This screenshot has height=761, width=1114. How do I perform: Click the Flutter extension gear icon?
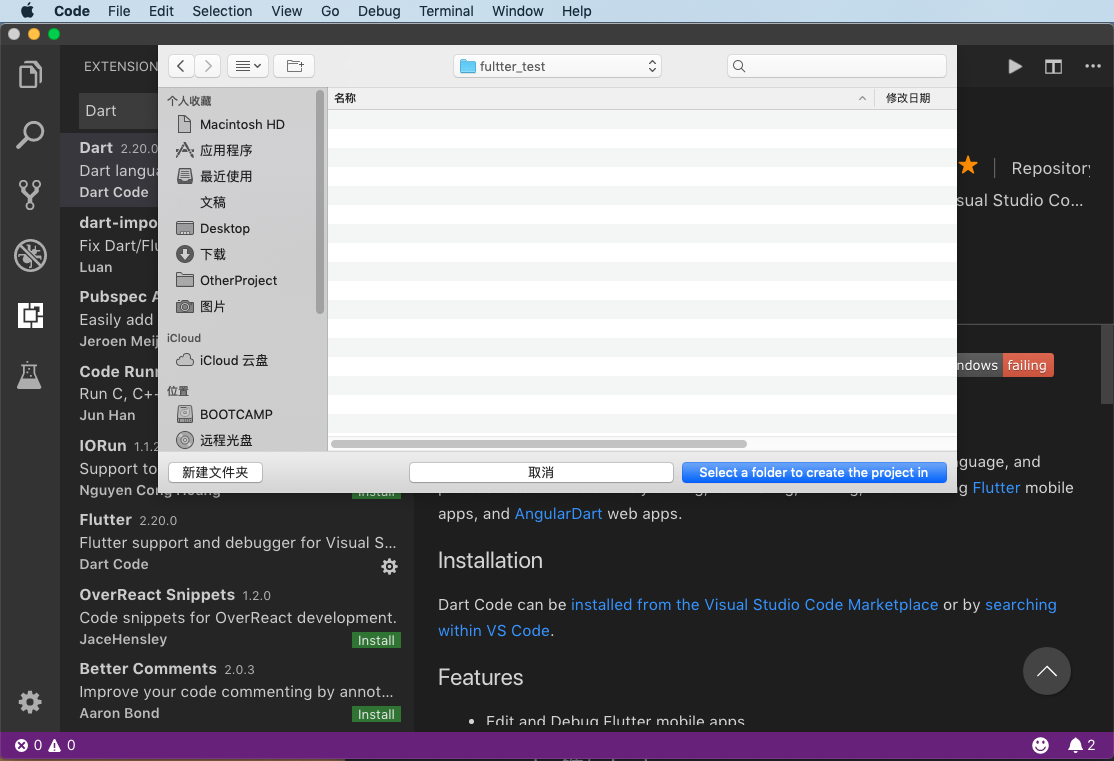pyautogui.click(x=389, y=566)
